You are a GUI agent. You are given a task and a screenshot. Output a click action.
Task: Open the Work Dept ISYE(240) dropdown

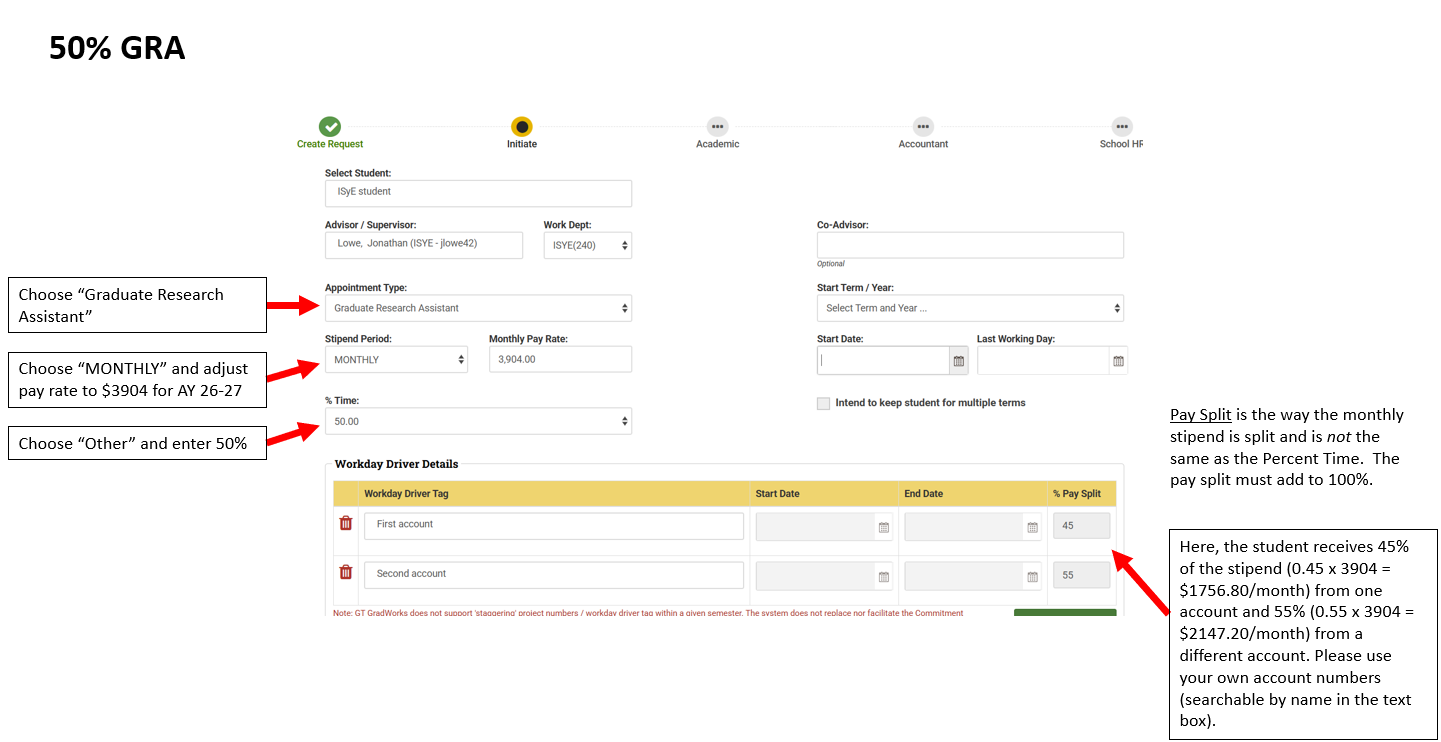point(588,245)
